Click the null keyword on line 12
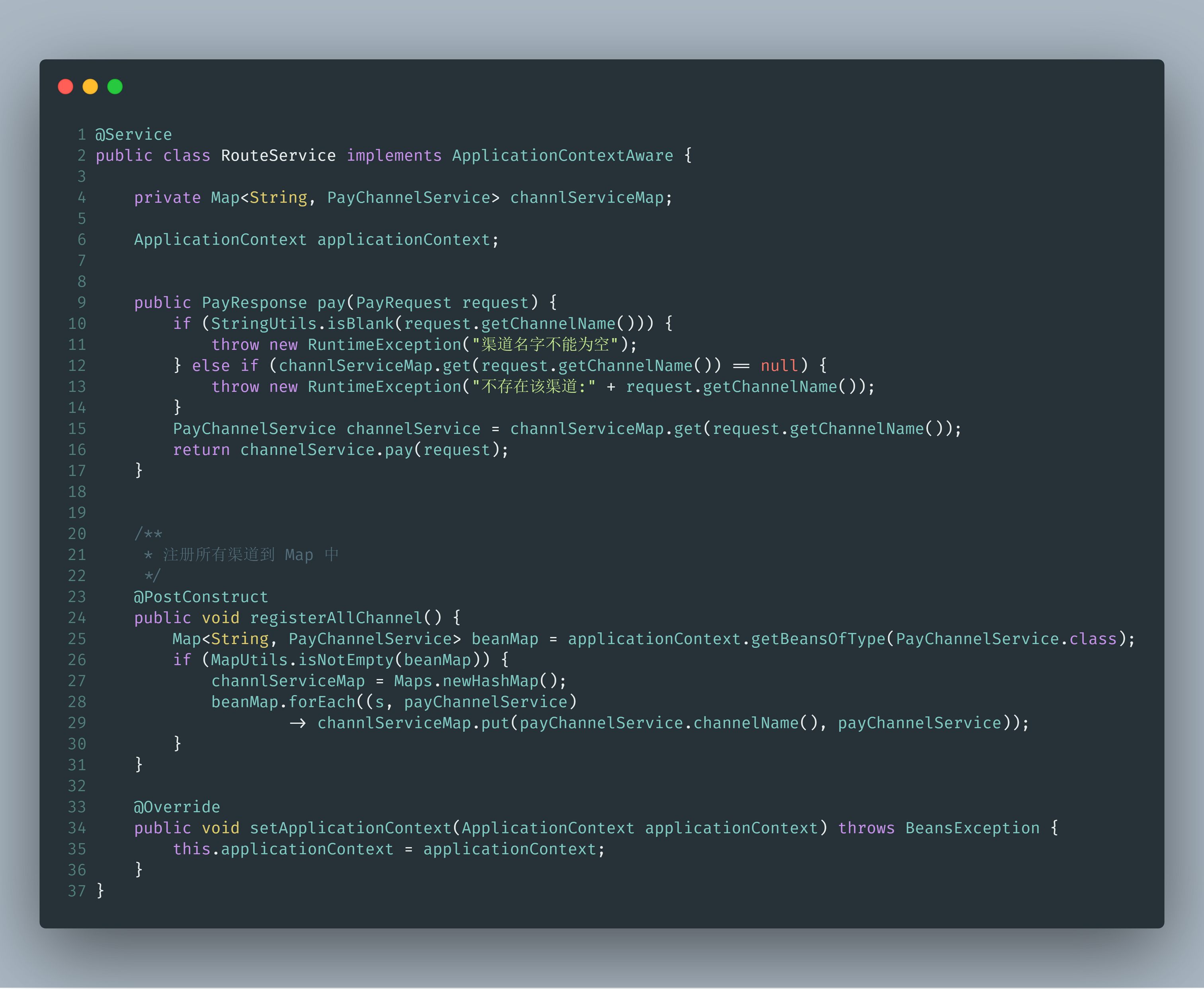This screenshot has width=1204, height=989. (779, 366)
